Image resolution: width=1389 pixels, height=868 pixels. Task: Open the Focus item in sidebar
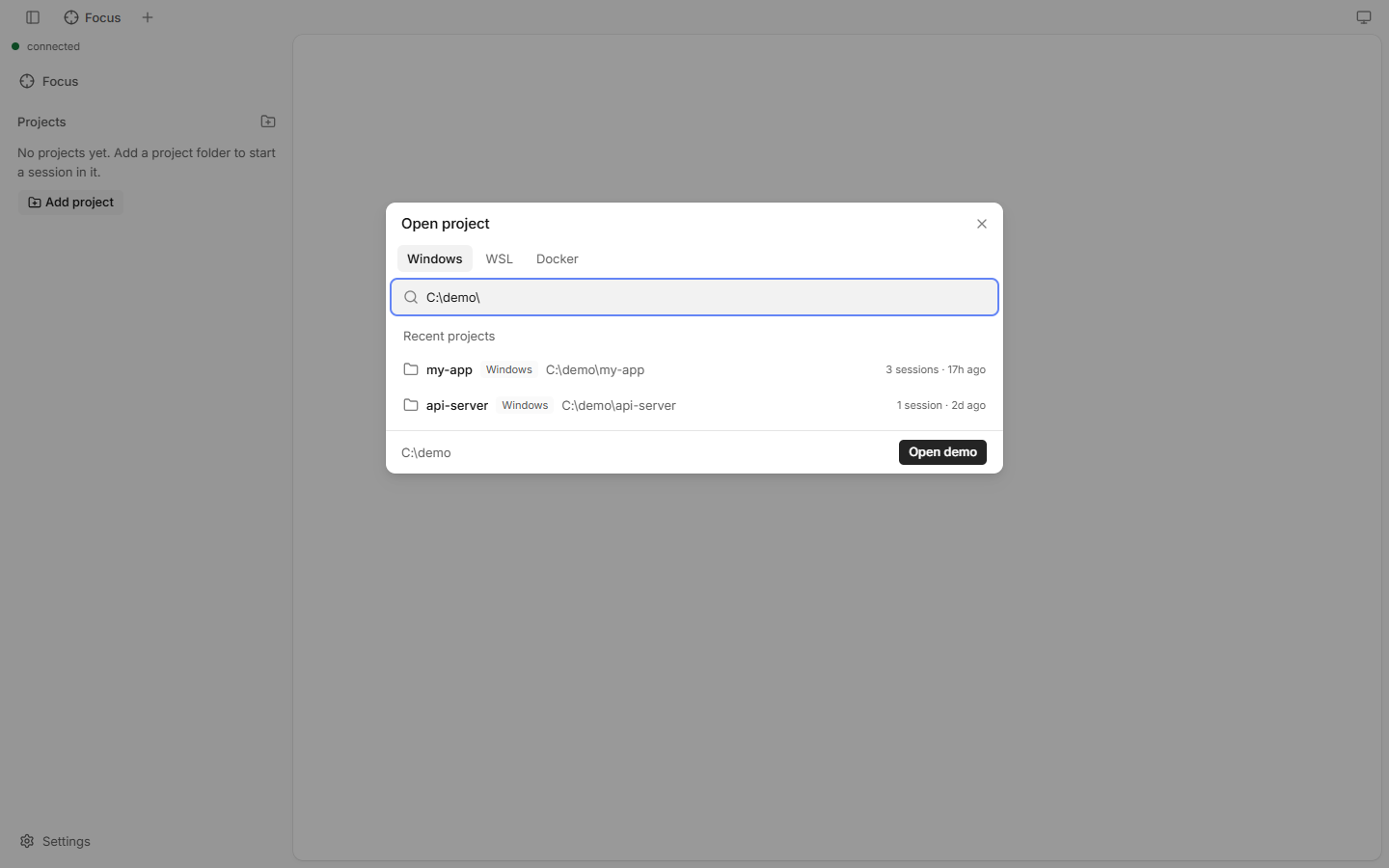click(x=147, y=81)
